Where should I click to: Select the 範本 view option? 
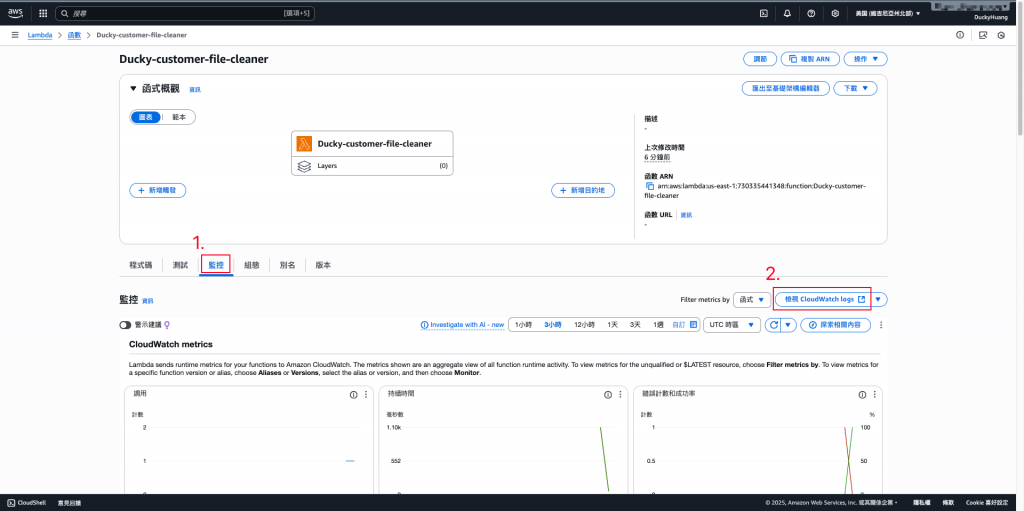point(179,117)
